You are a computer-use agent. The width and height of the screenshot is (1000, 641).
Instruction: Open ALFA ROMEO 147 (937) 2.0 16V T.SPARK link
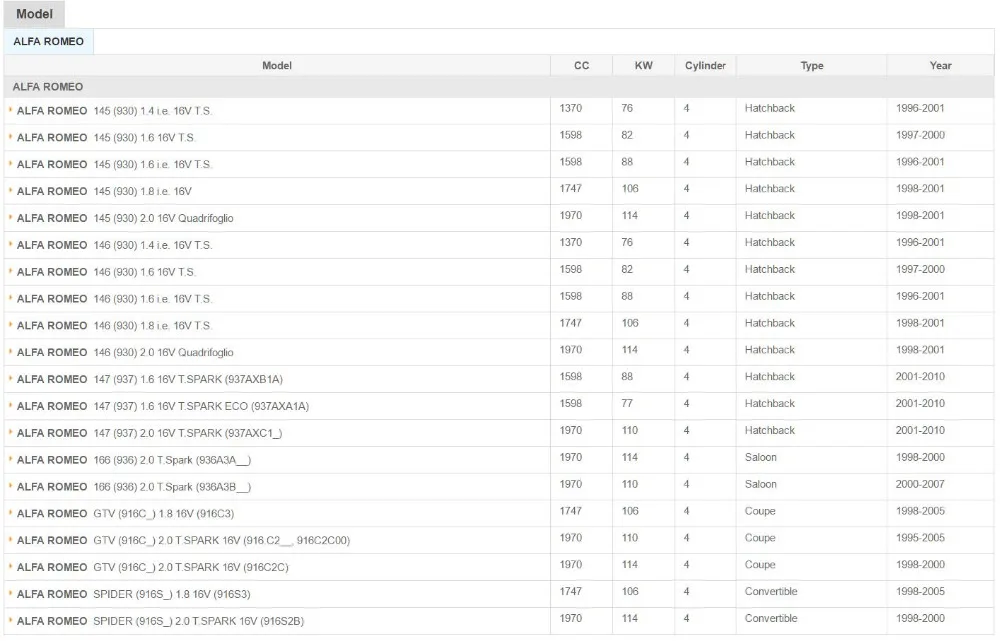149,433
